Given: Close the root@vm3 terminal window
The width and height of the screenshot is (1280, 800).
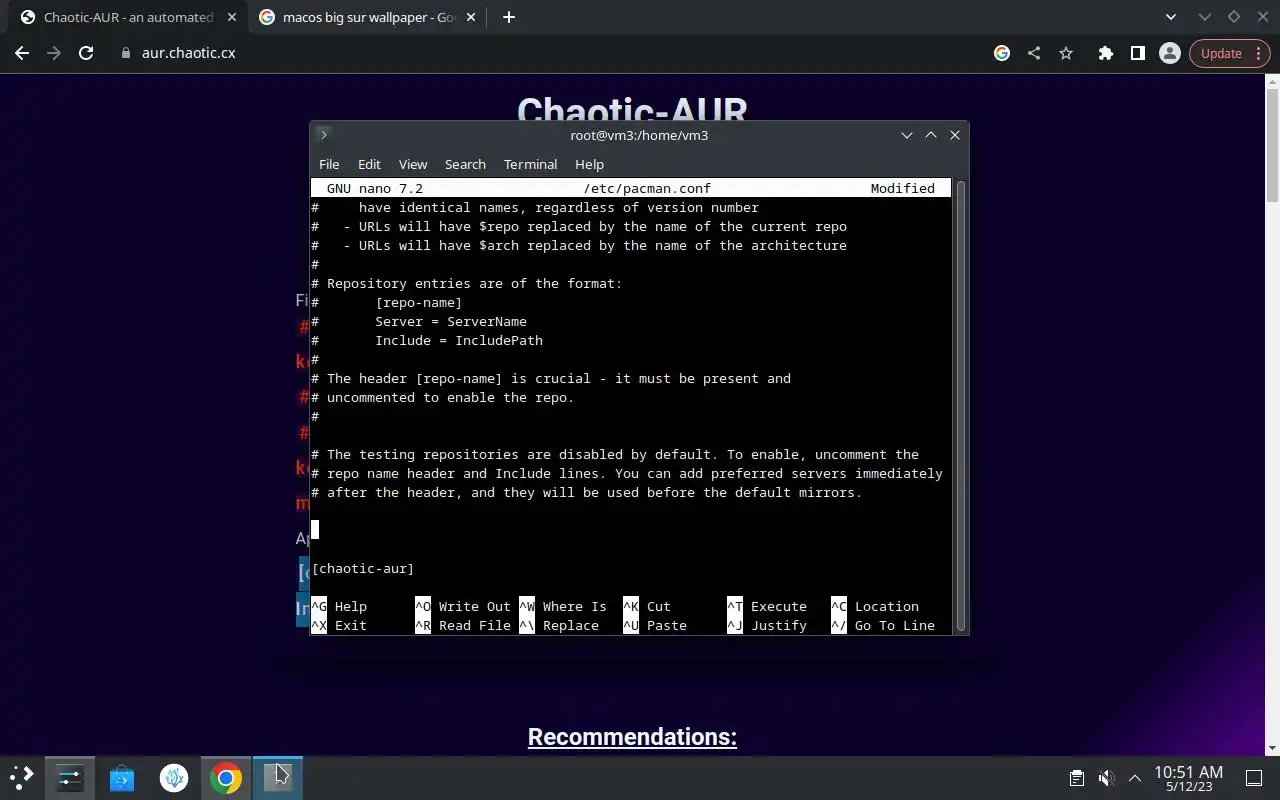Looking at the screenshot, I should [x=955, y=135].
